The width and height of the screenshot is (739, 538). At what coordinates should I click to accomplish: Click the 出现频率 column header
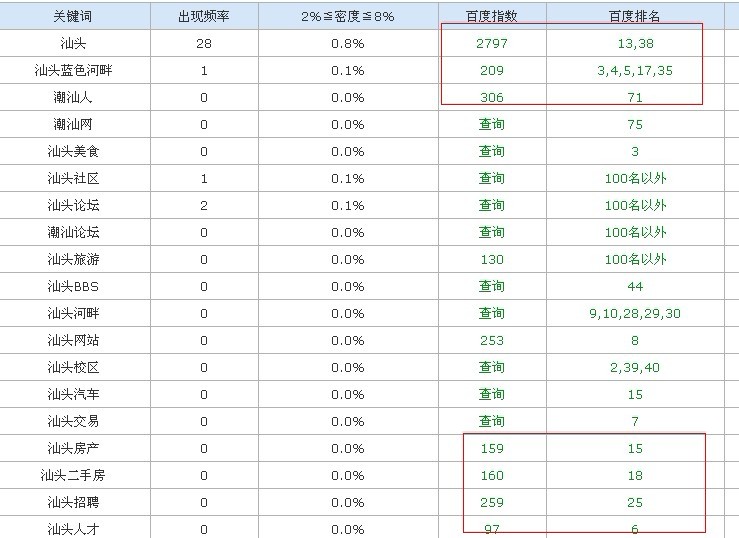204,16
